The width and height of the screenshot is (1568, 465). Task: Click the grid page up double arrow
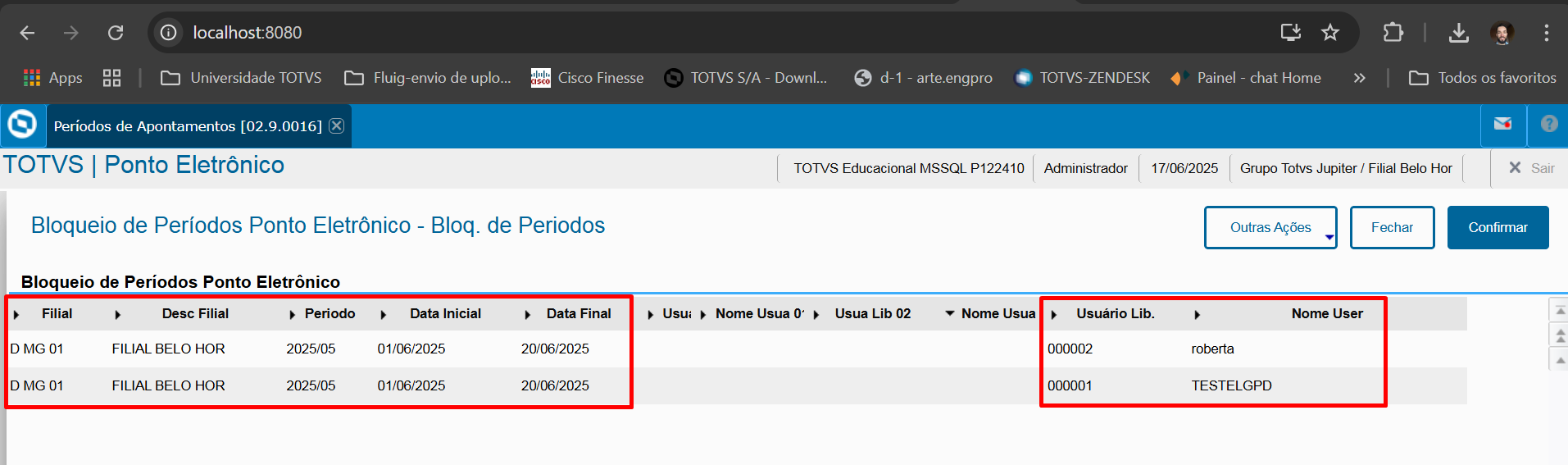[1560, 335]
